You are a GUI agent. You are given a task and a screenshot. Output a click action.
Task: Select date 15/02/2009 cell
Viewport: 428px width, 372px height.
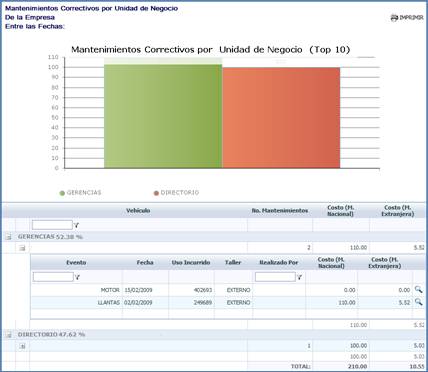click(138, 290)
